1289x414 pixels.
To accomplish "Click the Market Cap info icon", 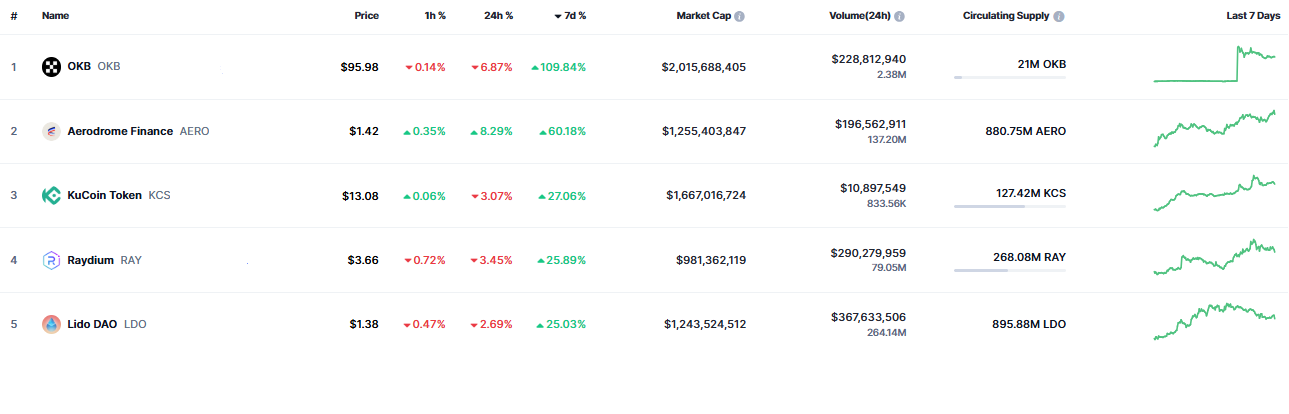I will (x=740, y=17).
